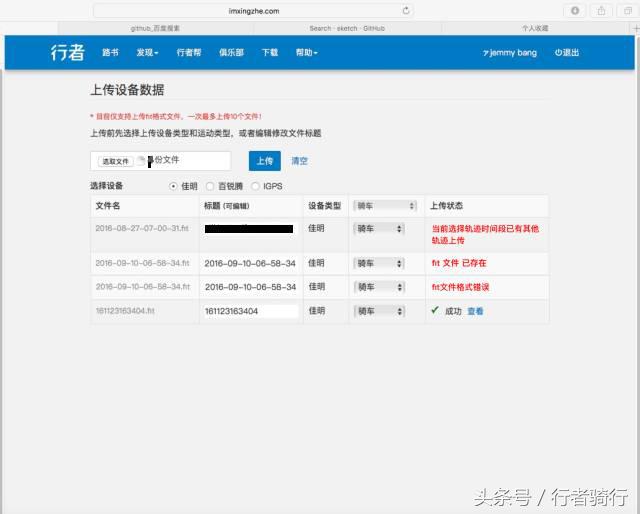Click green checkmark success icon
The width and height of the screenshot is (640, 514).
point(435,310)
